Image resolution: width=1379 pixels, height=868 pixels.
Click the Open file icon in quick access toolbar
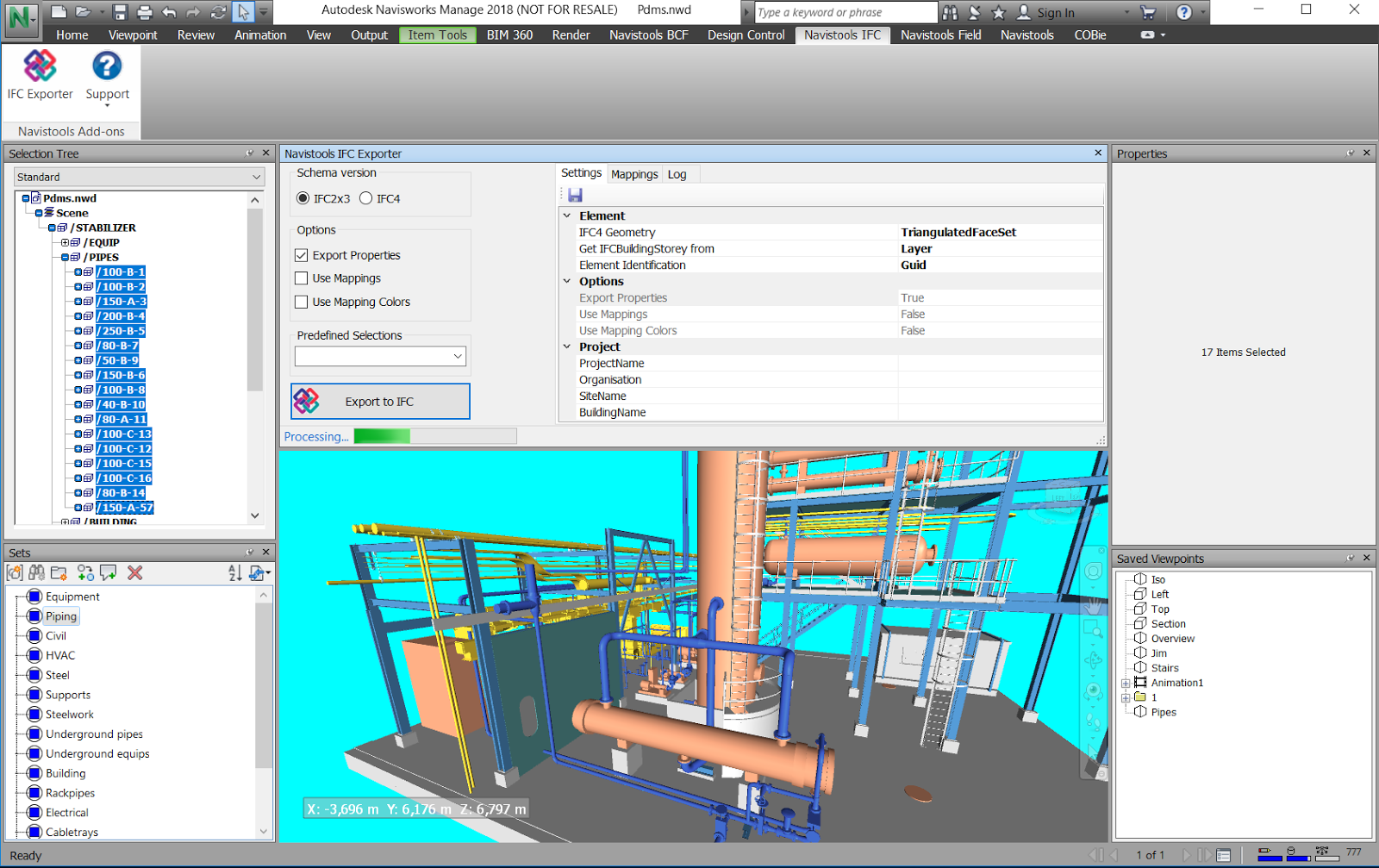83,12
